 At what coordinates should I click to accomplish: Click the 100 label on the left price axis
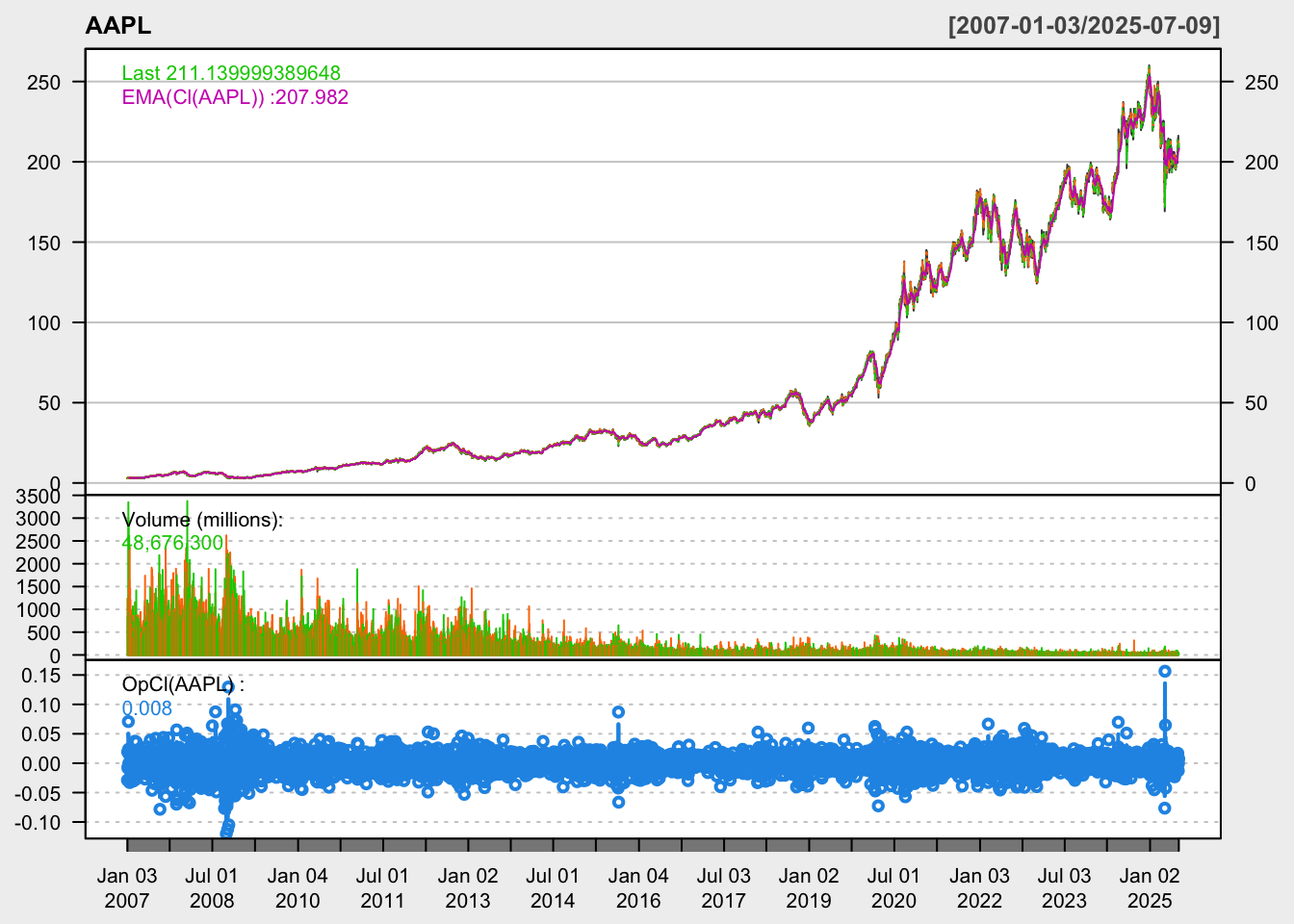pyautogui.click(x=43, y=323)
